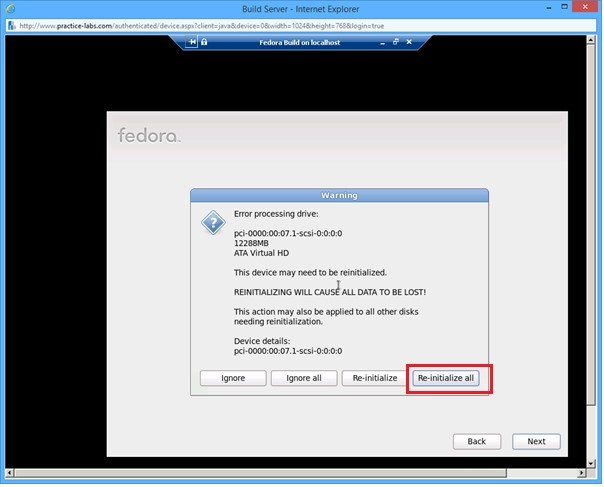
Task: Minimize the Internet Explorer window
Action: coord(549,8)
